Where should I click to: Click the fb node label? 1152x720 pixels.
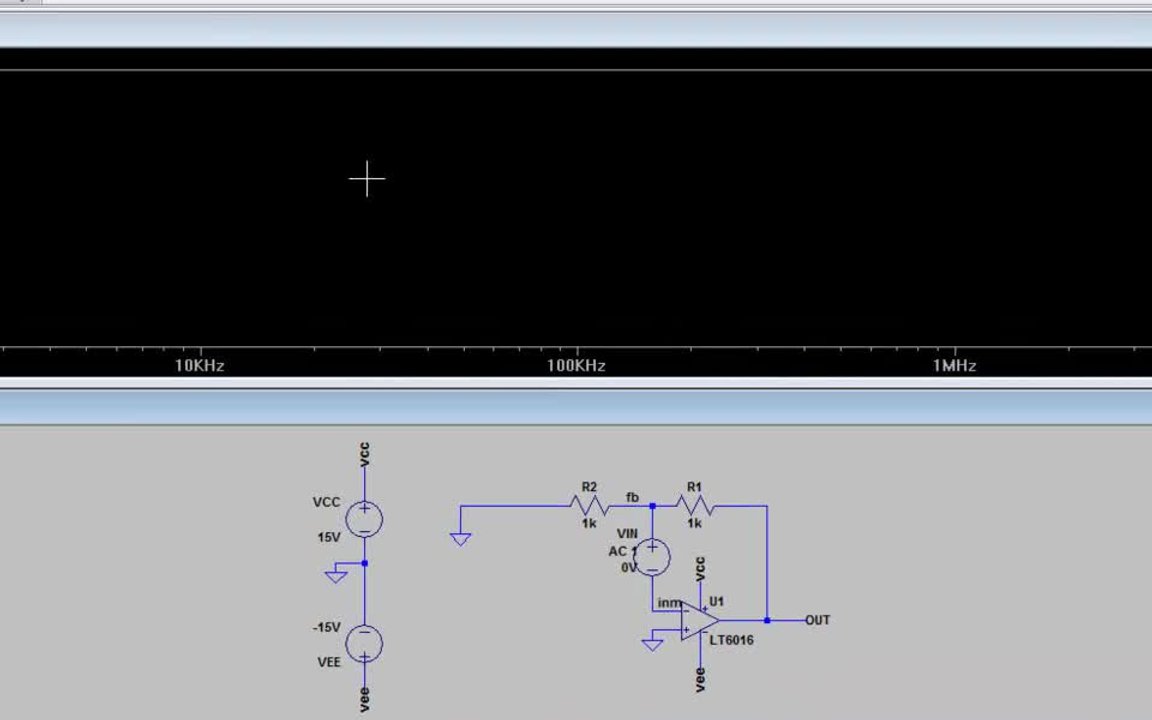tap(632, 497)
